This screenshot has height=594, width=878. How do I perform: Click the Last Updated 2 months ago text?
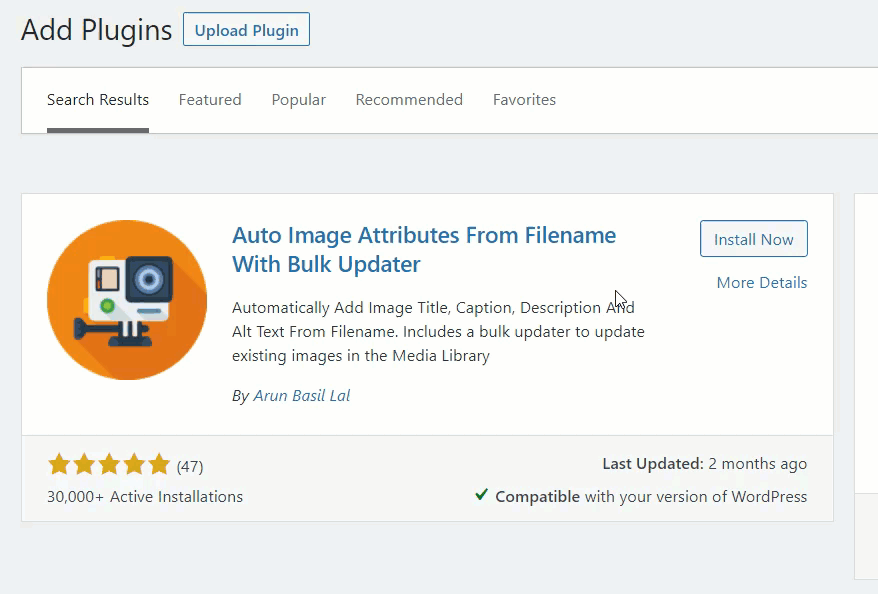pos(704,464)
